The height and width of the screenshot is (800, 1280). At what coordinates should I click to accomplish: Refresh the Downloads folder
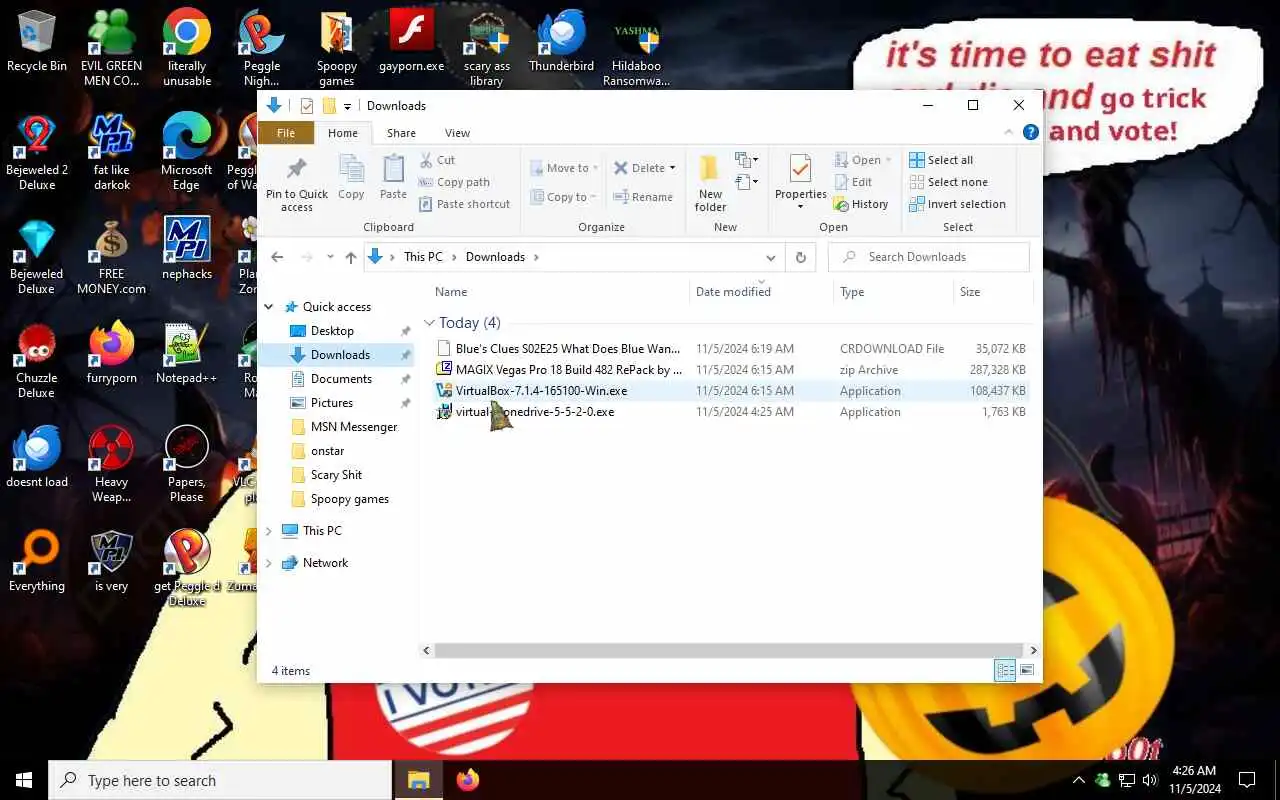[800, 257]
